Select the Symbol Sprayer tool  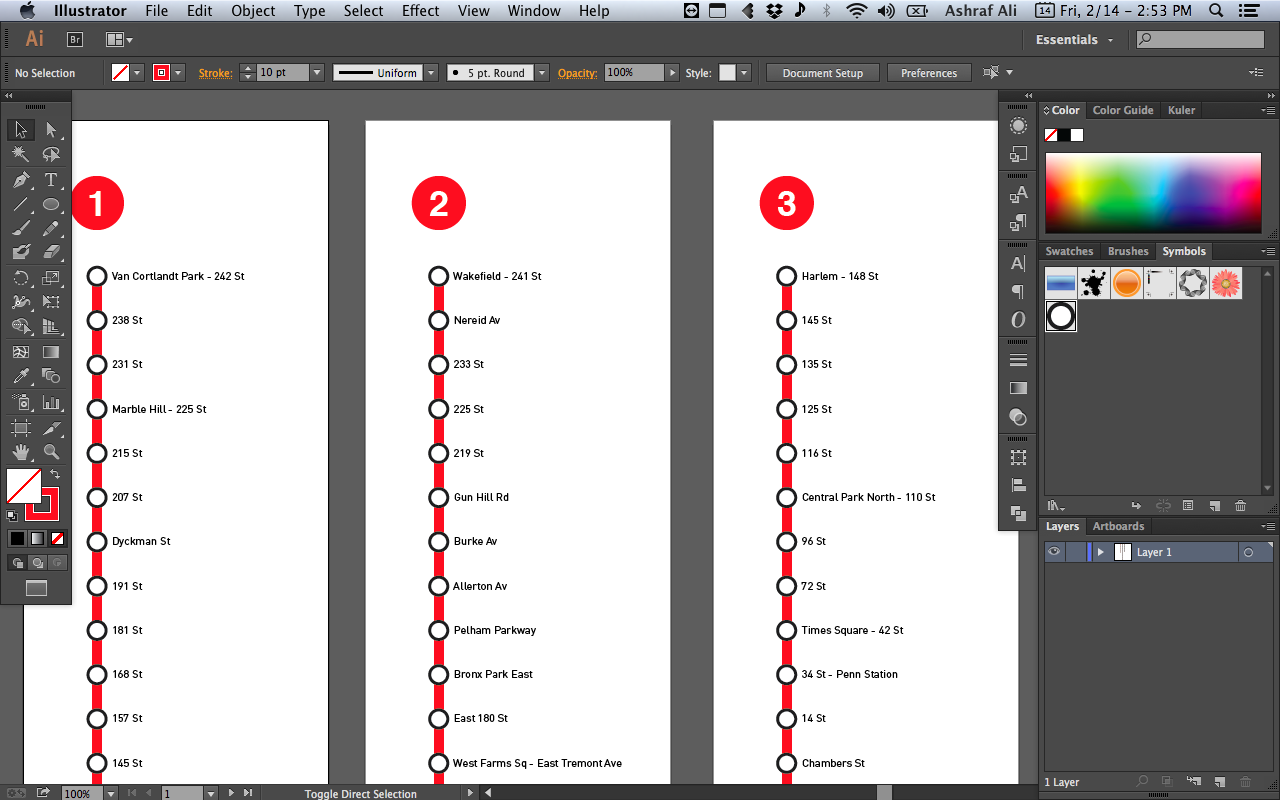point(21,402)
